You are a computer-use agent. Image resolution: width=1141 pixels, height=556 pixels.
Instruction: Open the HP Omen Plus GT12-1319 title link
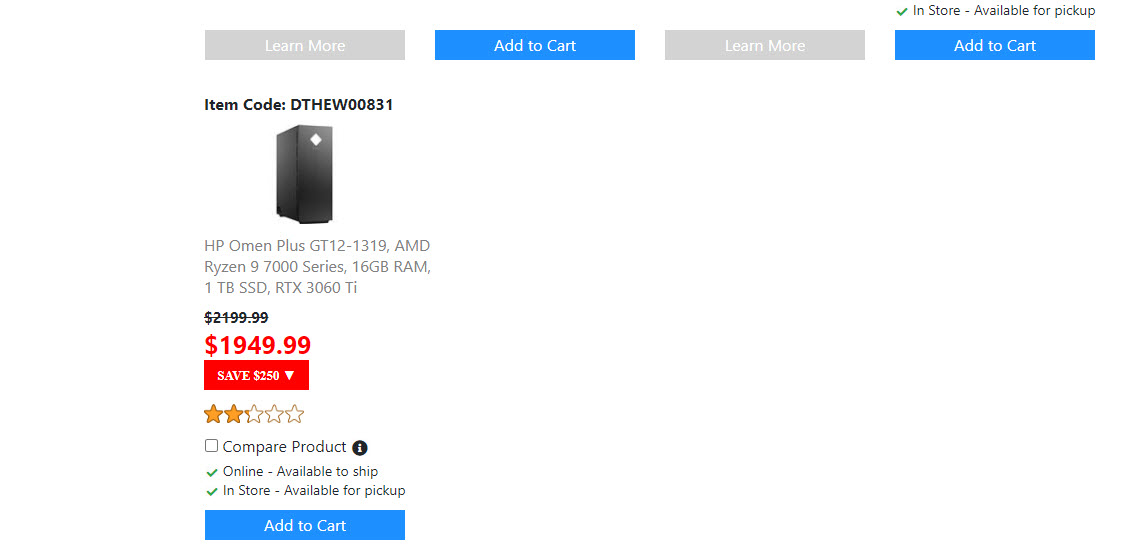[317, 266]
